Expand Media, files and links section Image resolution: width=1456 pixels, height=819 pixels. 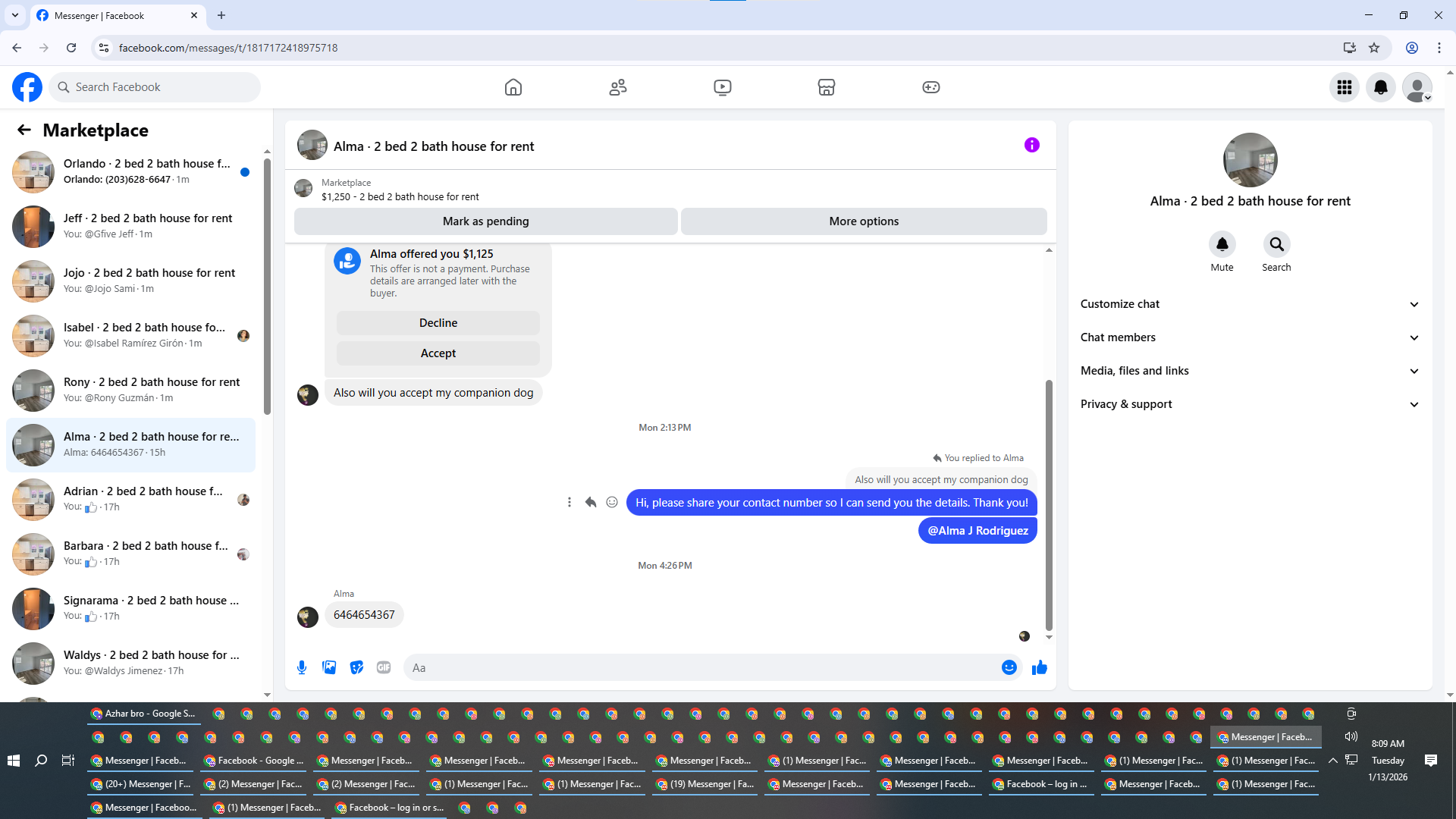pyautogui.click(x=1250, y=371)
